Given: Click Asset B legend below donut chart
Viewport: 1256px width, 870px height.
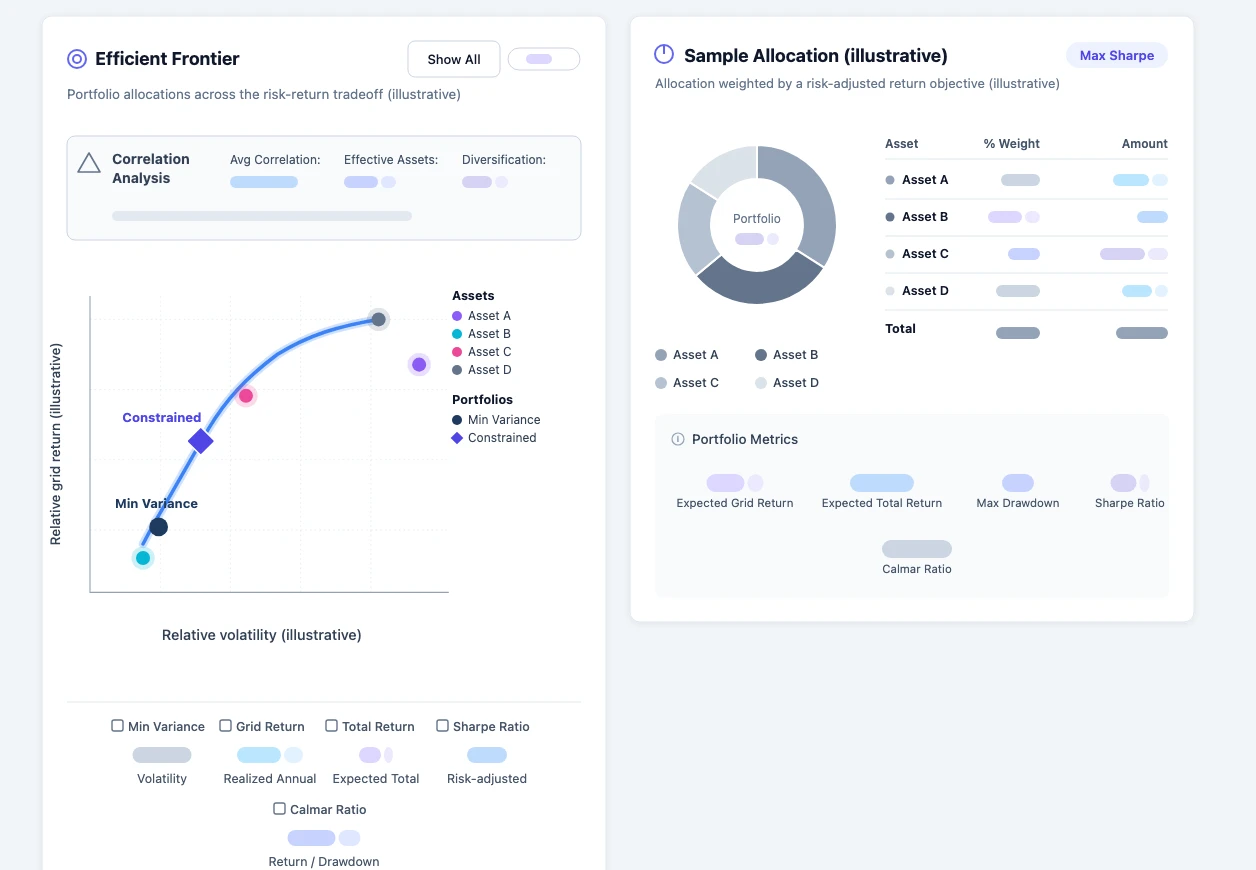Looking at the screenshot, I should [x=787, y=355].
